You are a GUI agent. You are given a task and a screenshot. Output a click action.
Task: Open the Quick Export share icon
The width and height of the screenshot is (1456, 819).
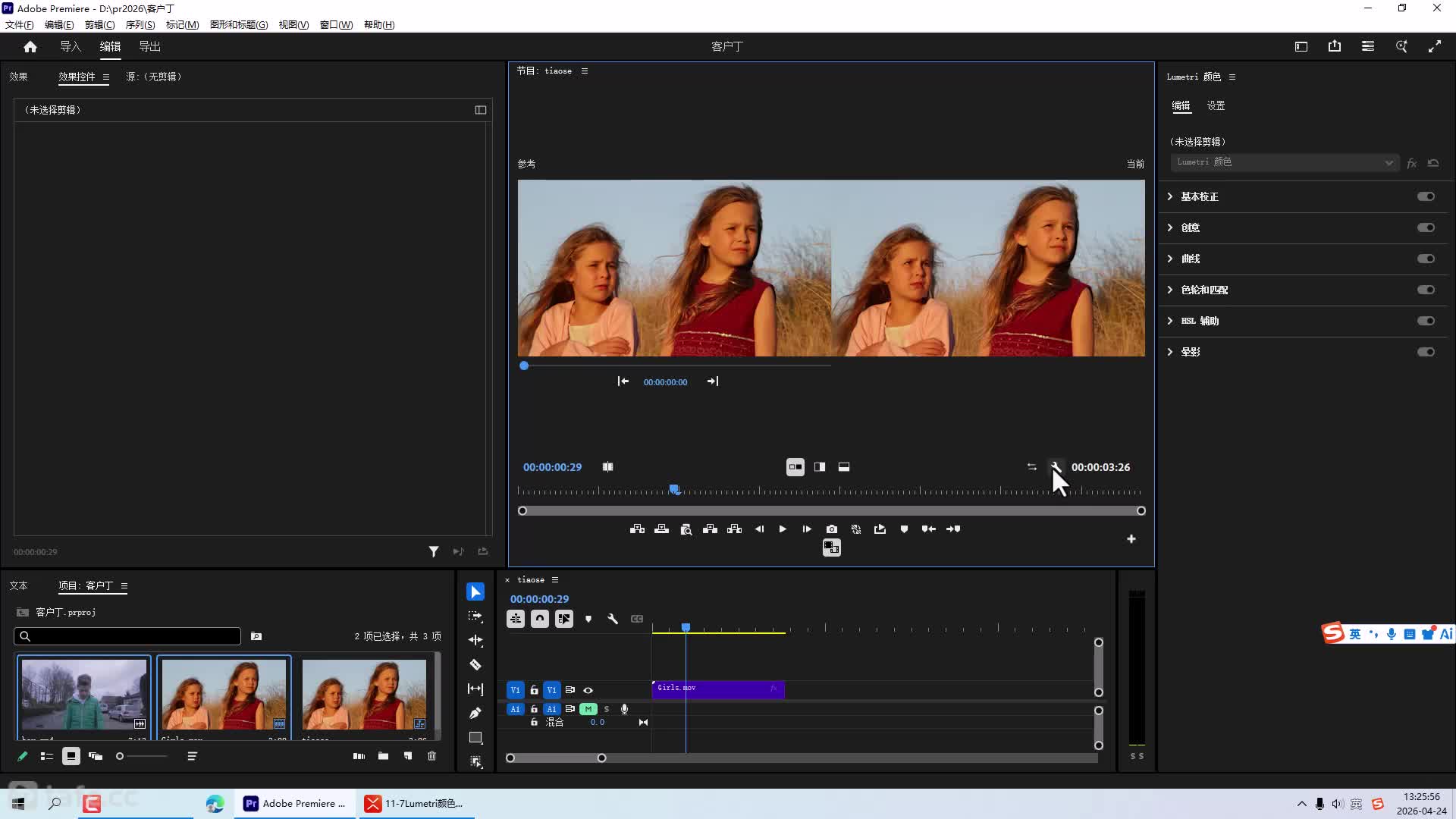coord(1335,46)
